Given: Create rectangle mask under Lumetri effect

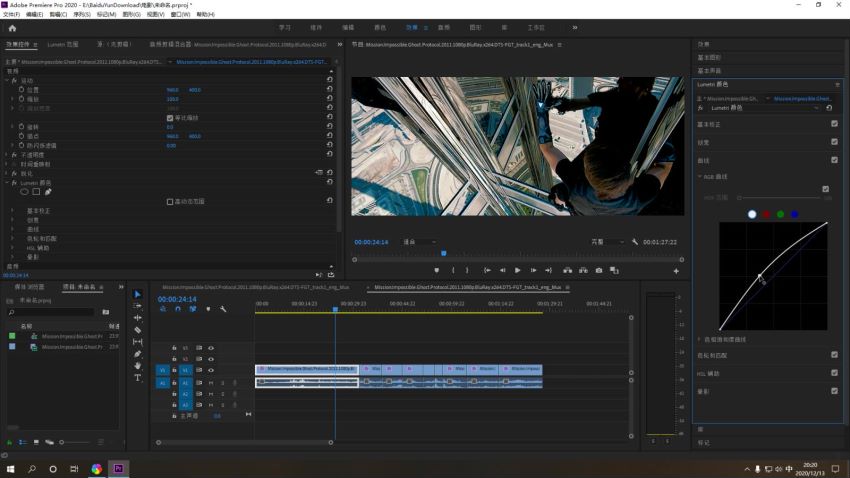Looking at the screenshot, I should pos(36,192).
